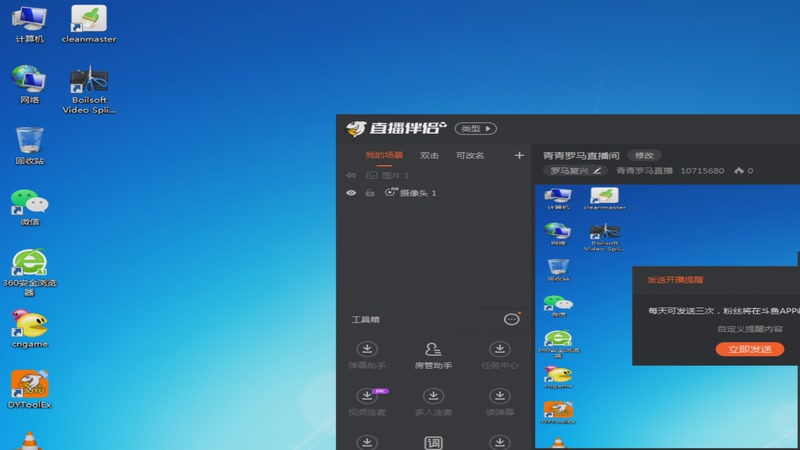The image size is (800, 450).
Task: Click the download icon beneath 视频连麦
Action: click(x=367, y=442)
